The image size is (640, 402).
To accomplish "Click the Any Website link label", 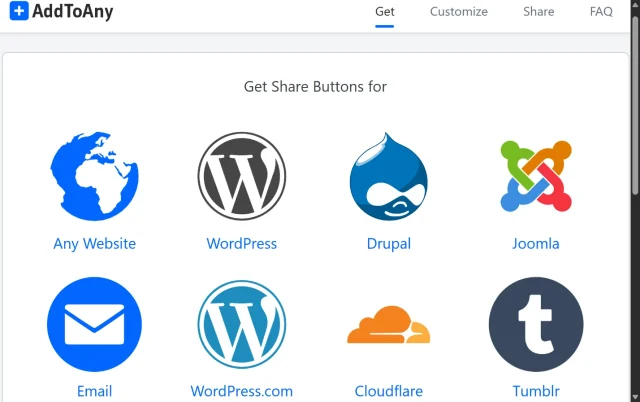I will (x=94, y=244).
